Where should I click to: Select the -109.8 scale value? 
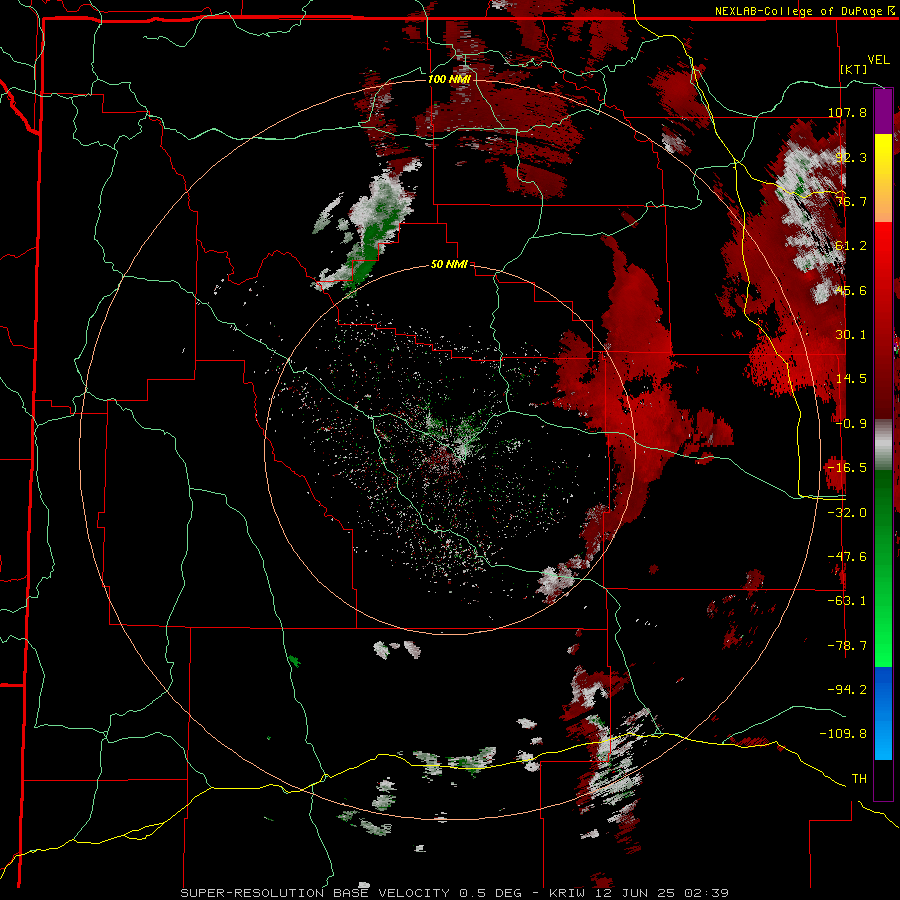point(843,734)
